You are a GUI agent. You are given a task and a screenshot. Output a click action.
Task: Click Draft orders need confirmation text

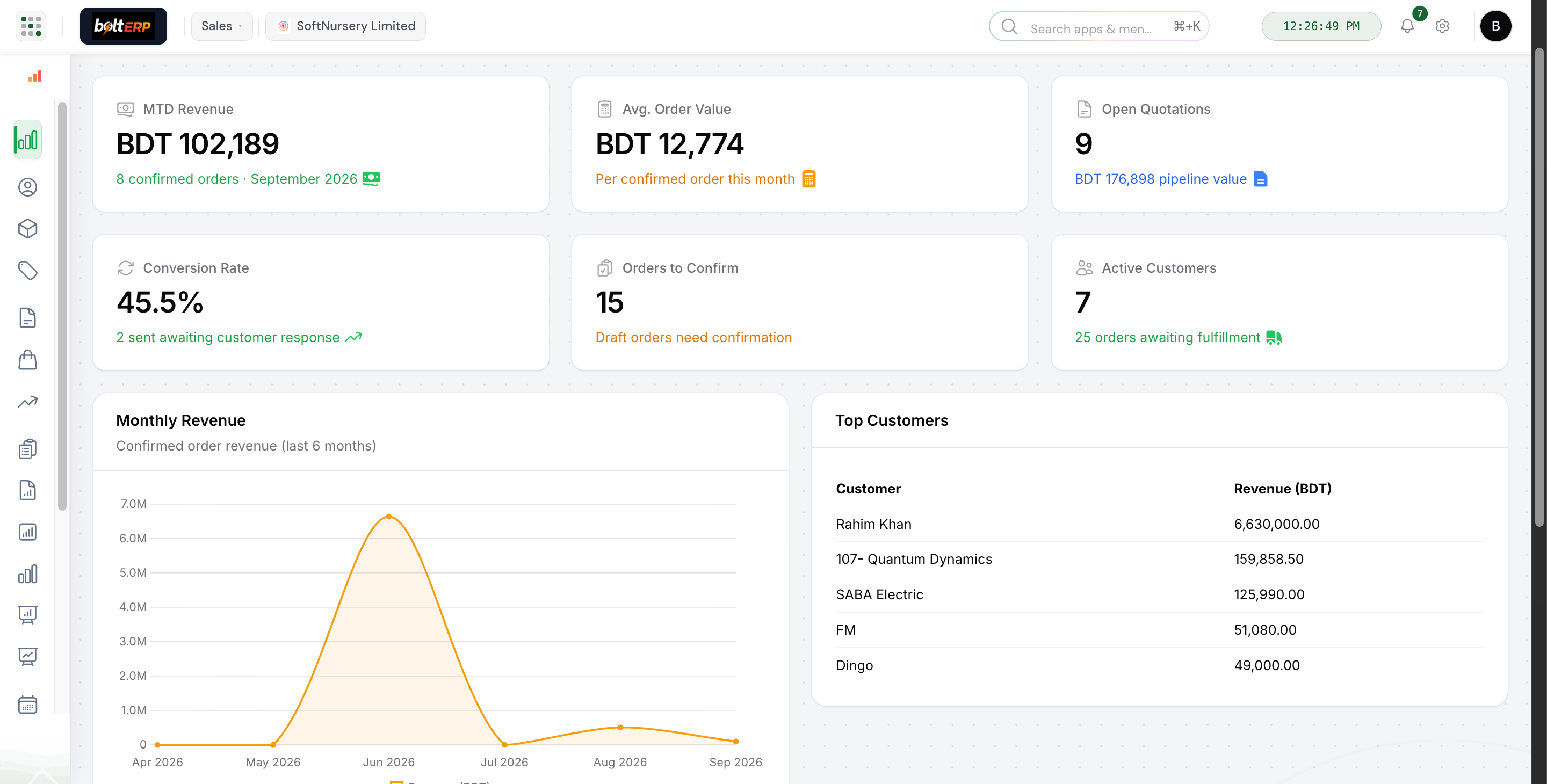(693, 337)
